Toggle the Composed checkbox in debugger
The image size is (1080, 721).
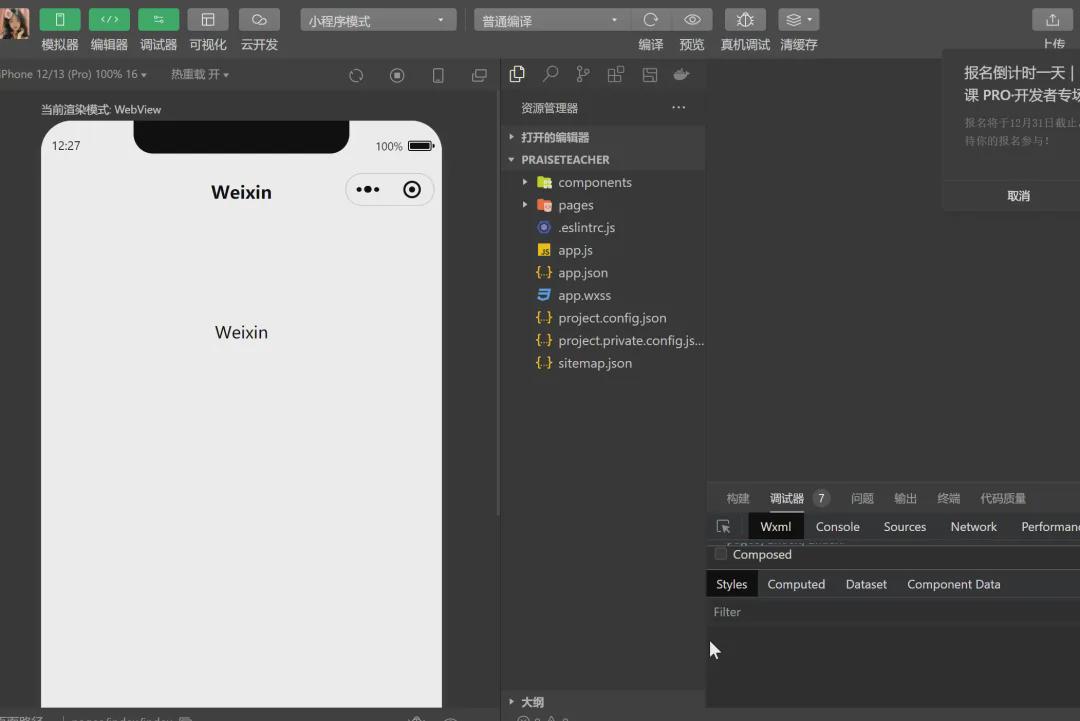pos(721,554)
